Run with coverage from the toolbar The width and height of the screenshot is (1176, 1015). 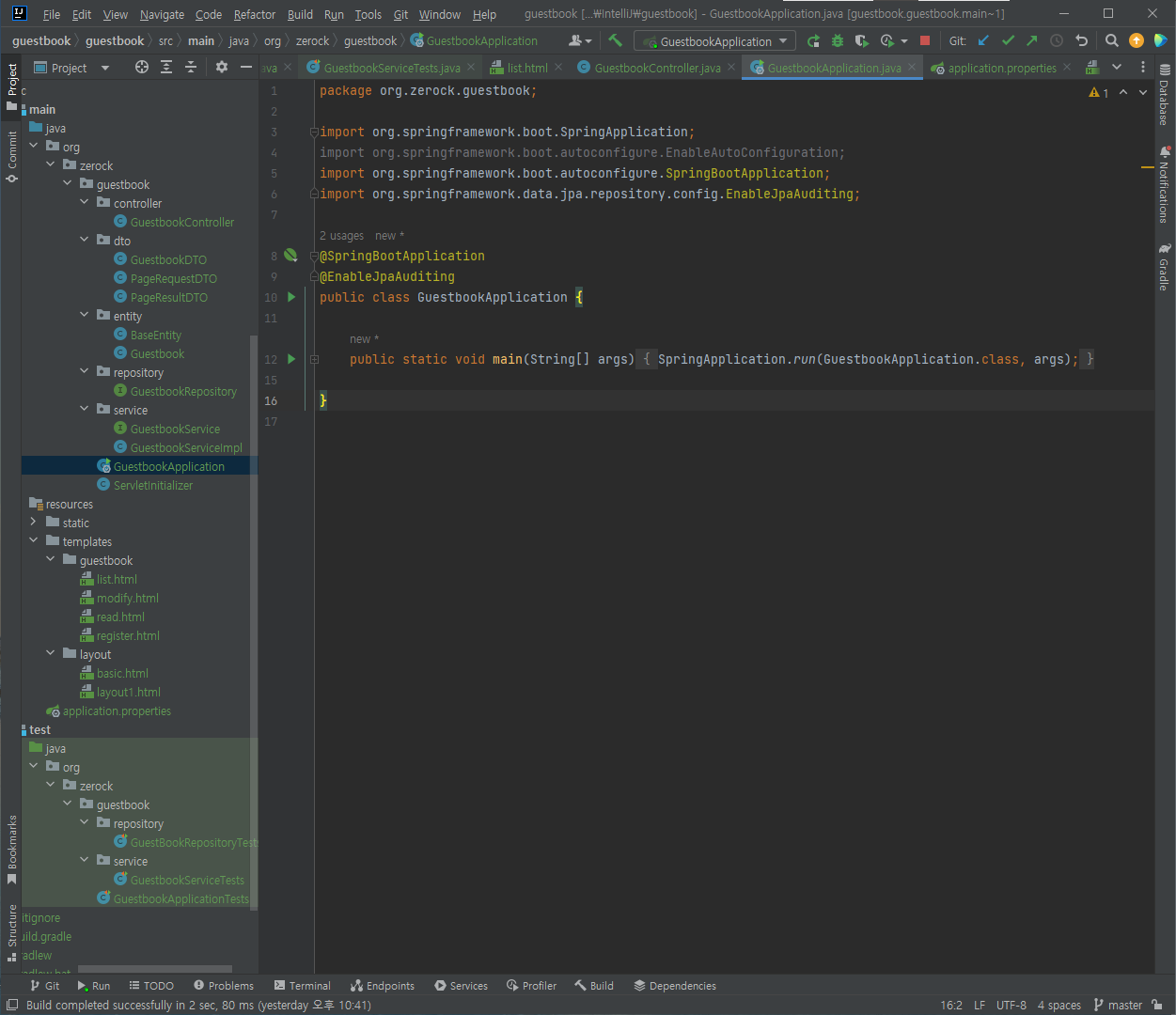[861, 40]
